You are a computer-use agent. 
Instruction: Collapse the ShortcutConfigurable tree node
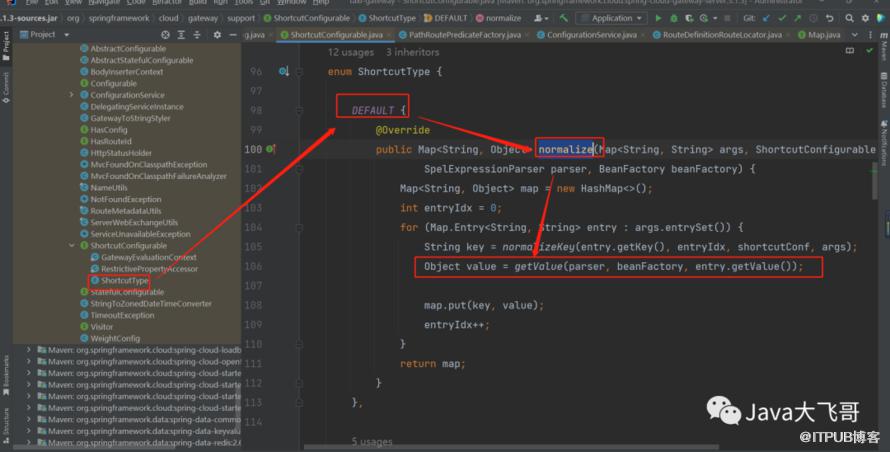[71, 246]
